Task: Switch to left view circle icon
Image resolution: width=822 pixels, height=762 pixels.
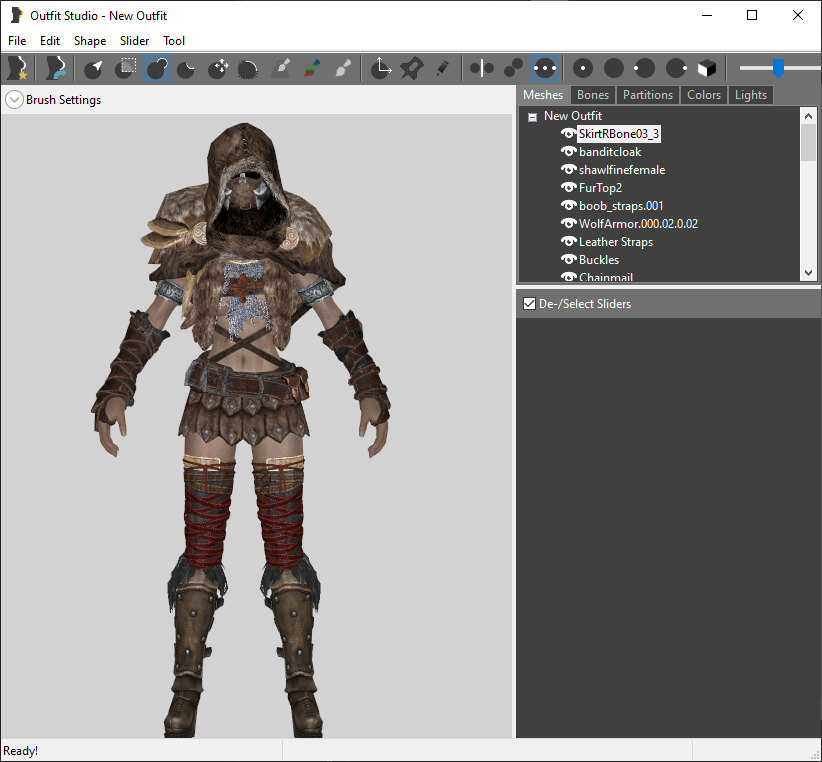Action: [644, 68]
